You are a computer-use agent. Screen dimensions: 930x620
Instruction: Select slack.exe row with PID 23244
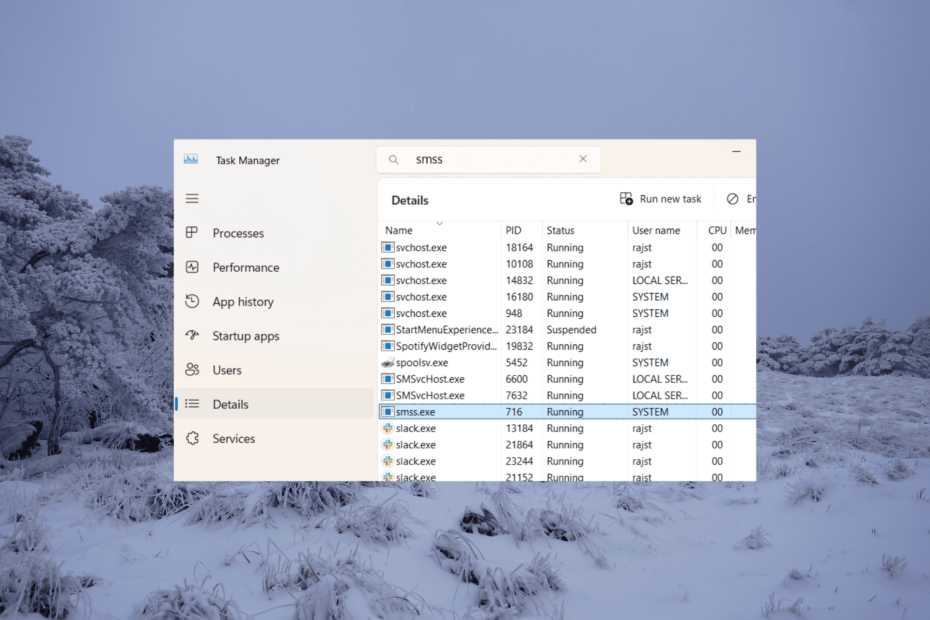tap(566, 461)
